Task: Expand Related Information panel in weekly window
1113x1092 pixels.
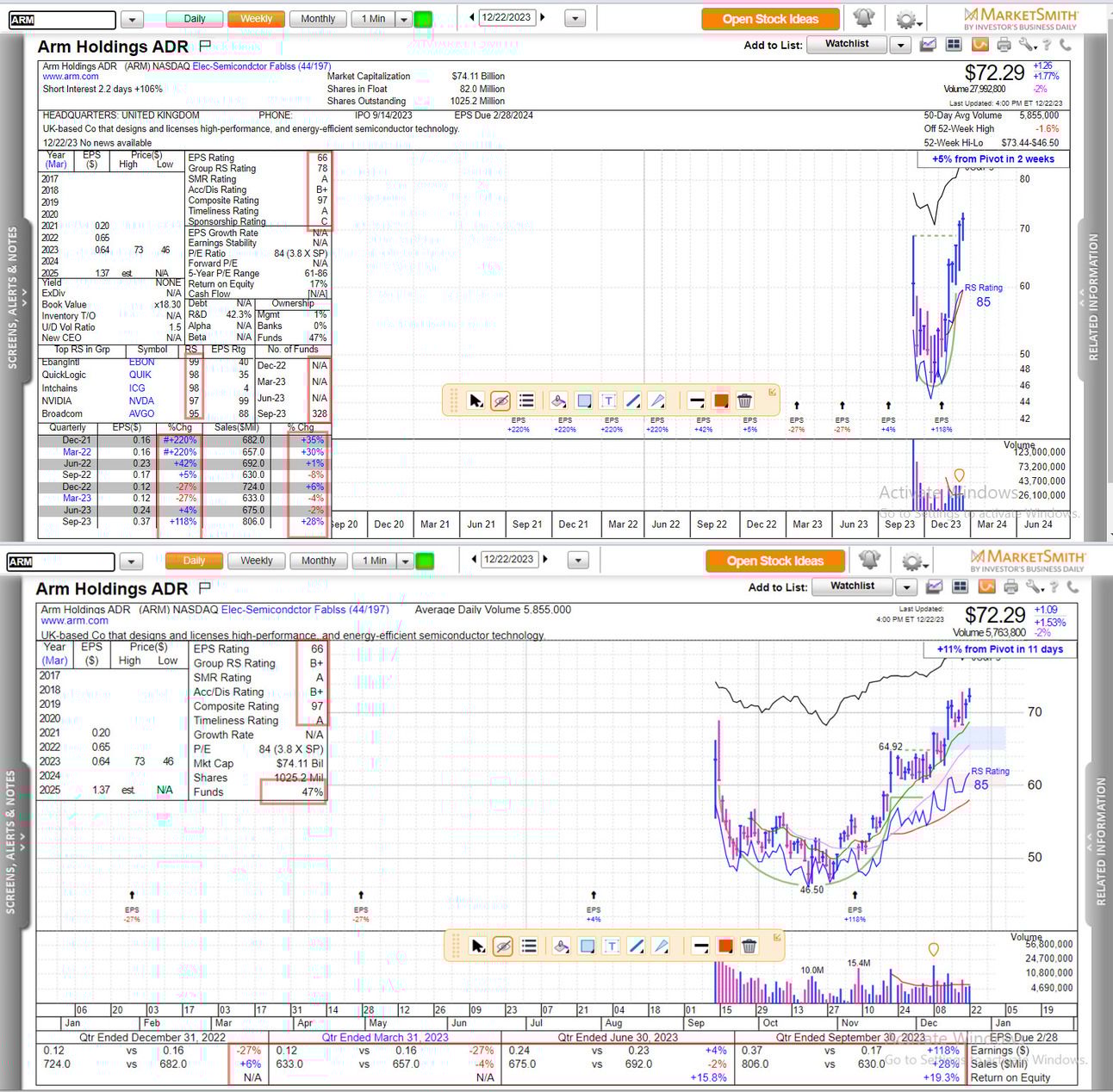Action: [1092, 297]
